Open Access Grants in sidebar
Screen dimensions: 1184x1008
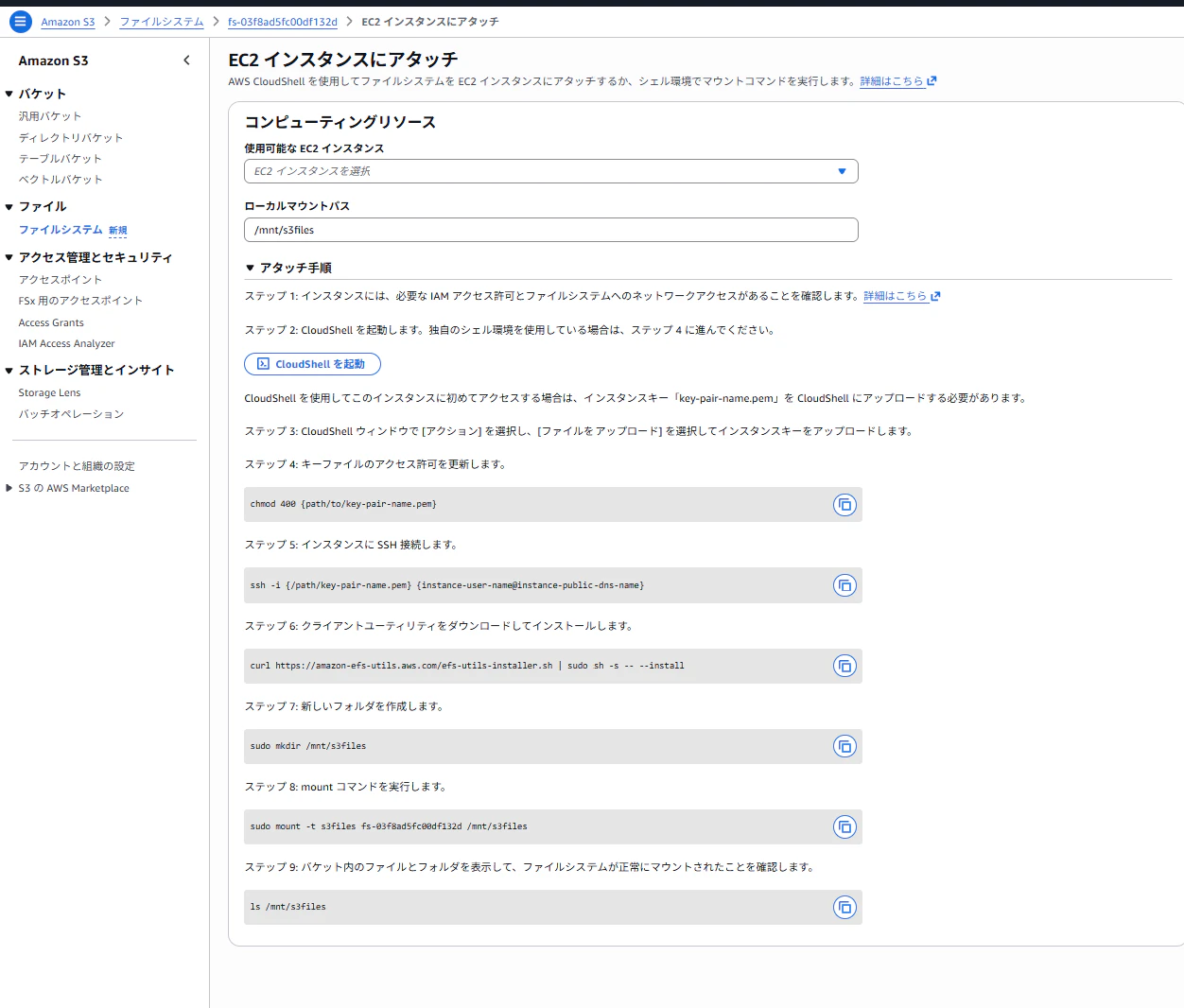click(51, 322)
